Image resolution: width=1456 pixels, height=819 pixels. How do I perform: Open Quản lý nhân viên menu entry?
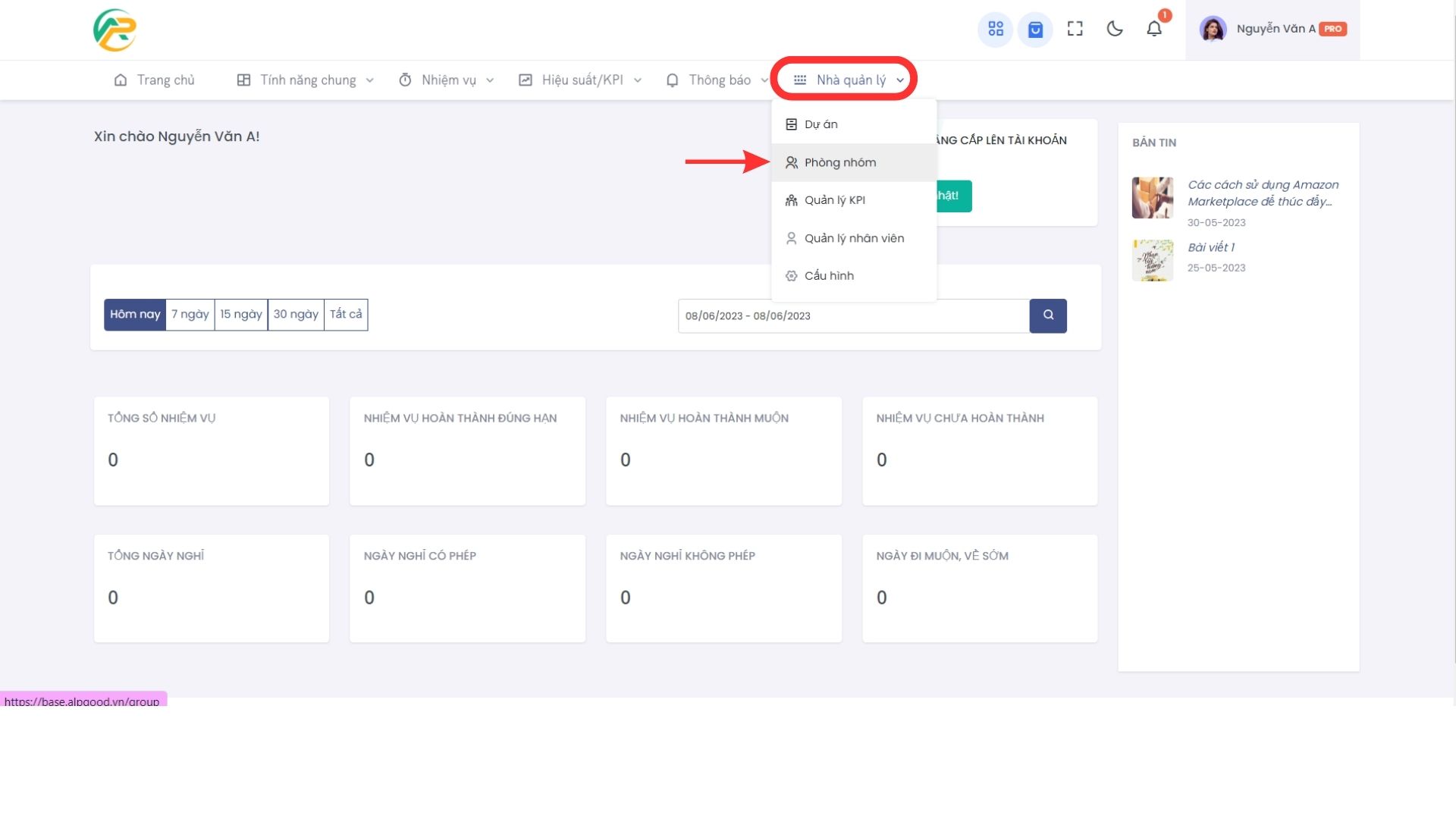[x=854, y=238]
